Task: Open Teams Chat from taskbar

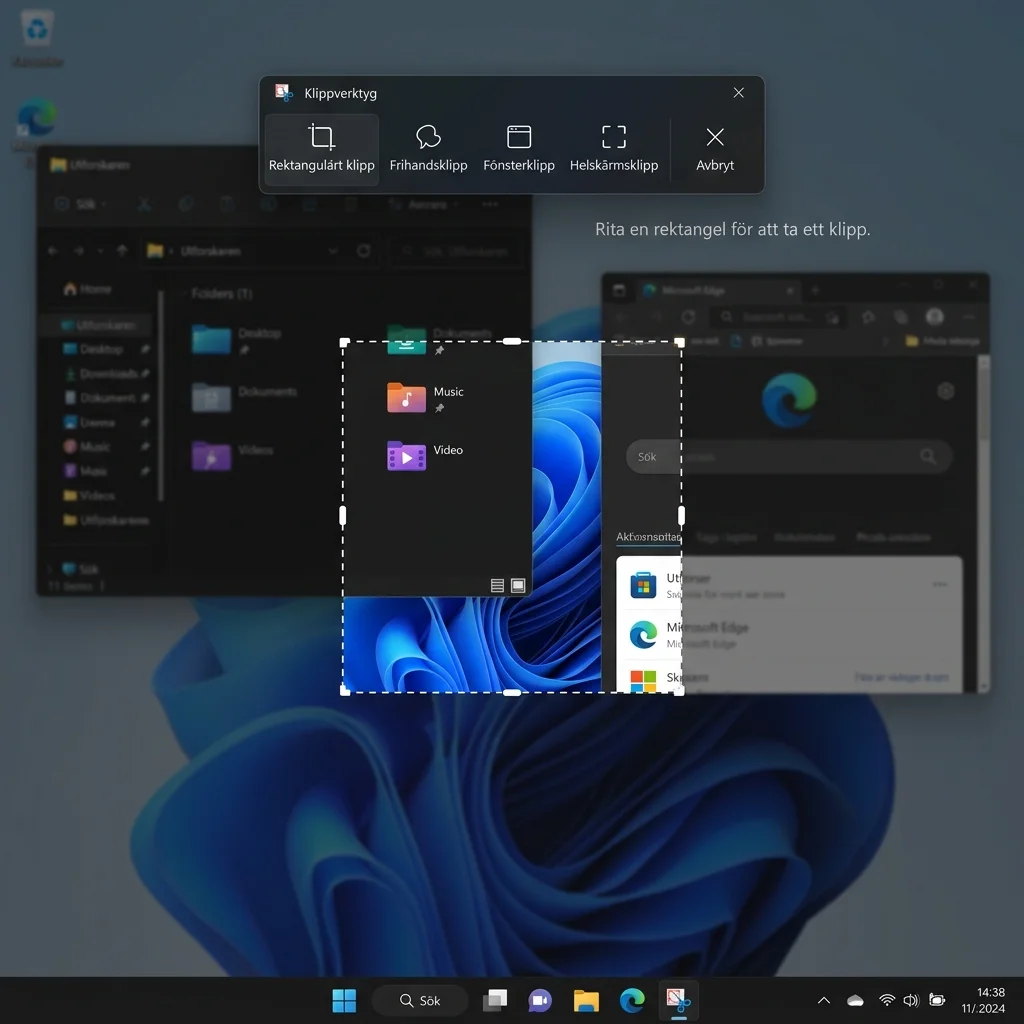Action: click(540, 1000)
